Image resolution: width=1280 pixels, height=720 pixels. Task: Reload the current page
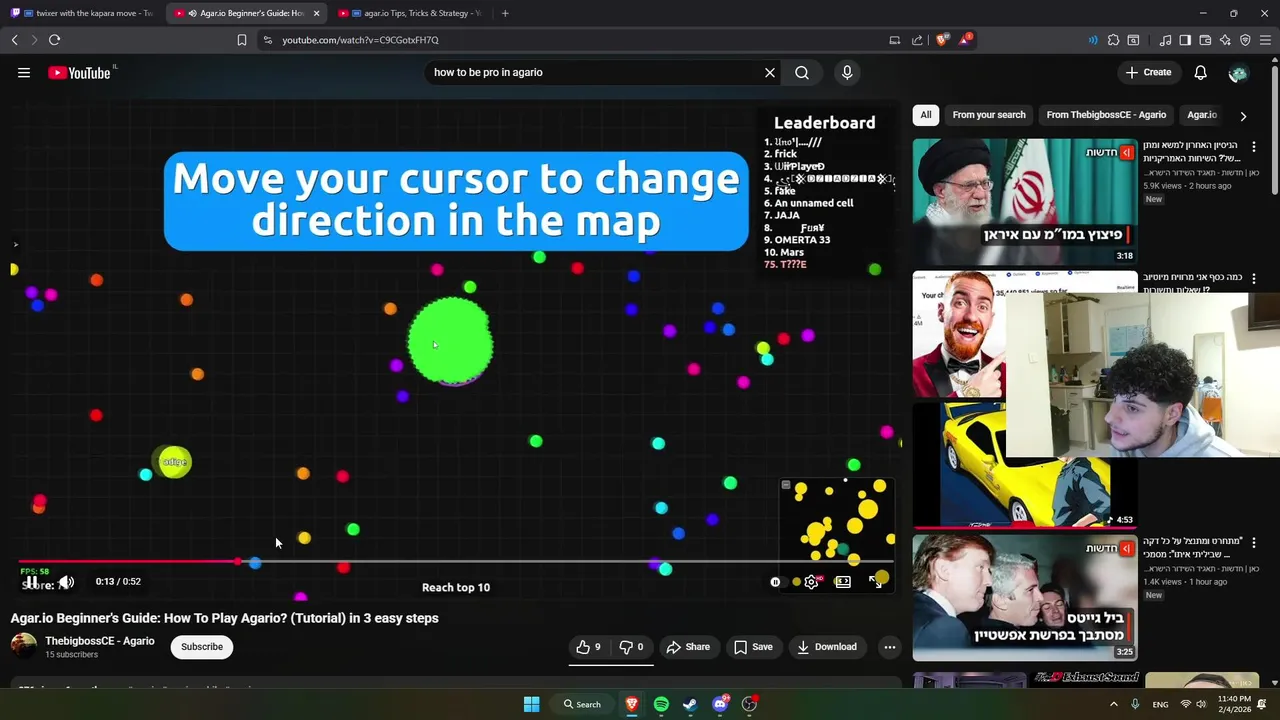tap(54, 40)
